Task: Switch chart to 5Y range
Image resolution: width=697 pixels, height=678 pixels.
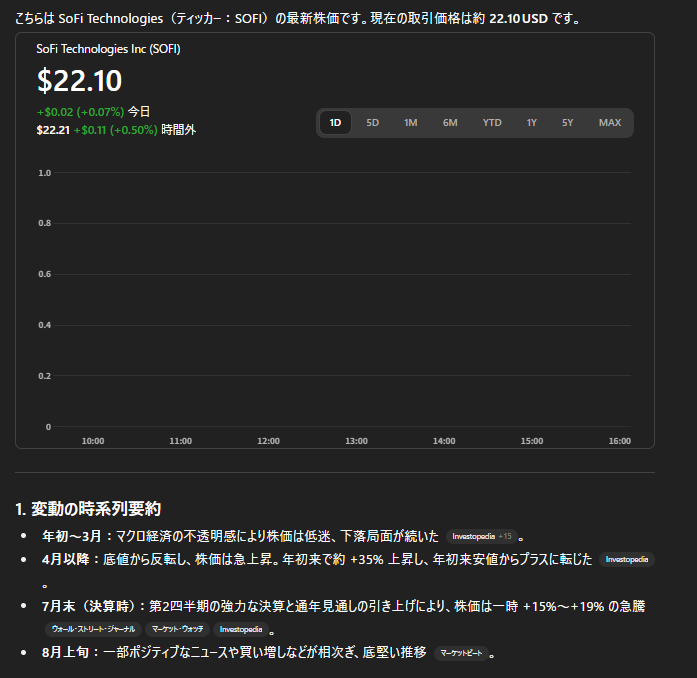Action: (x=568, y=123)
